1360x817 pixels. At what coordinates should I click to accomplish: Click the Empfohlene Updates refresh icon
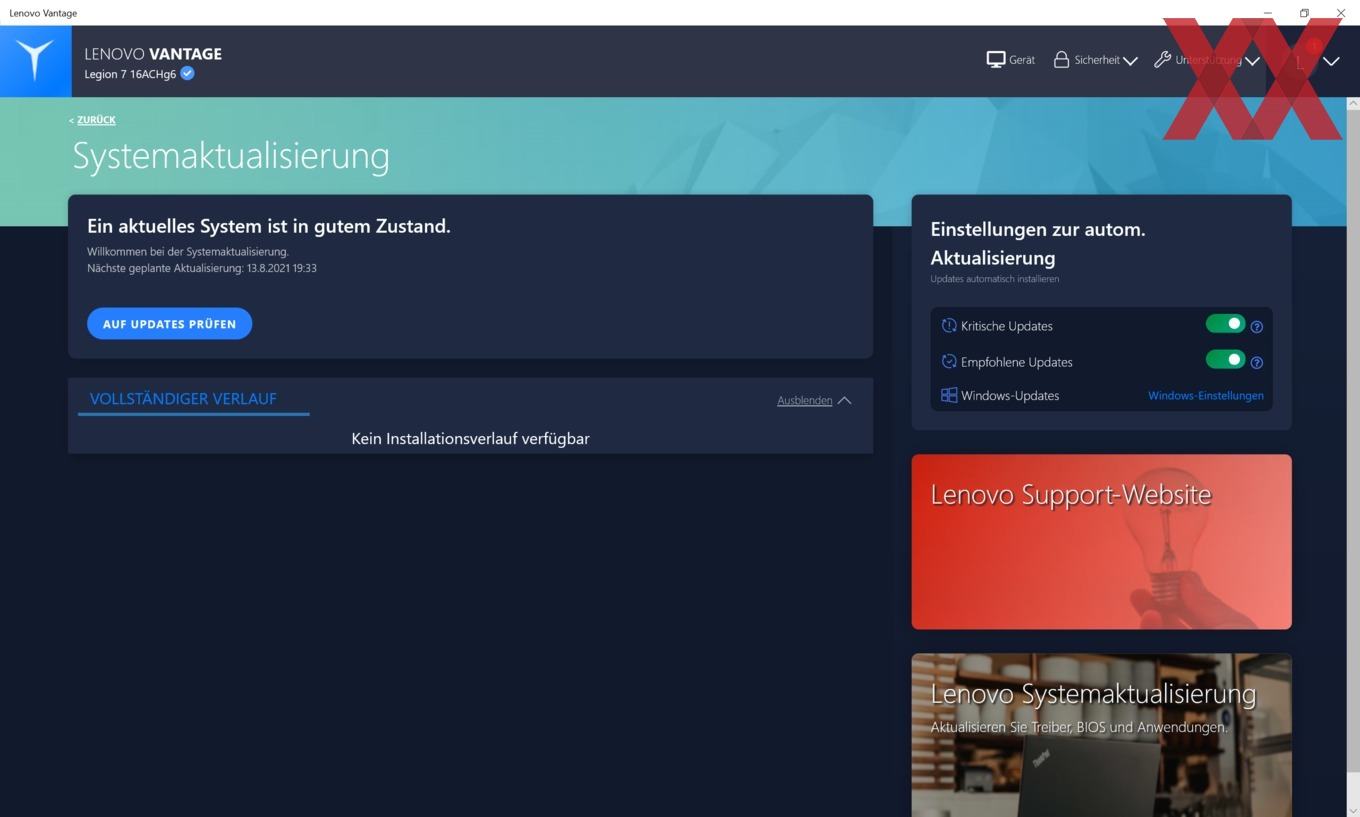click(949, 361)
